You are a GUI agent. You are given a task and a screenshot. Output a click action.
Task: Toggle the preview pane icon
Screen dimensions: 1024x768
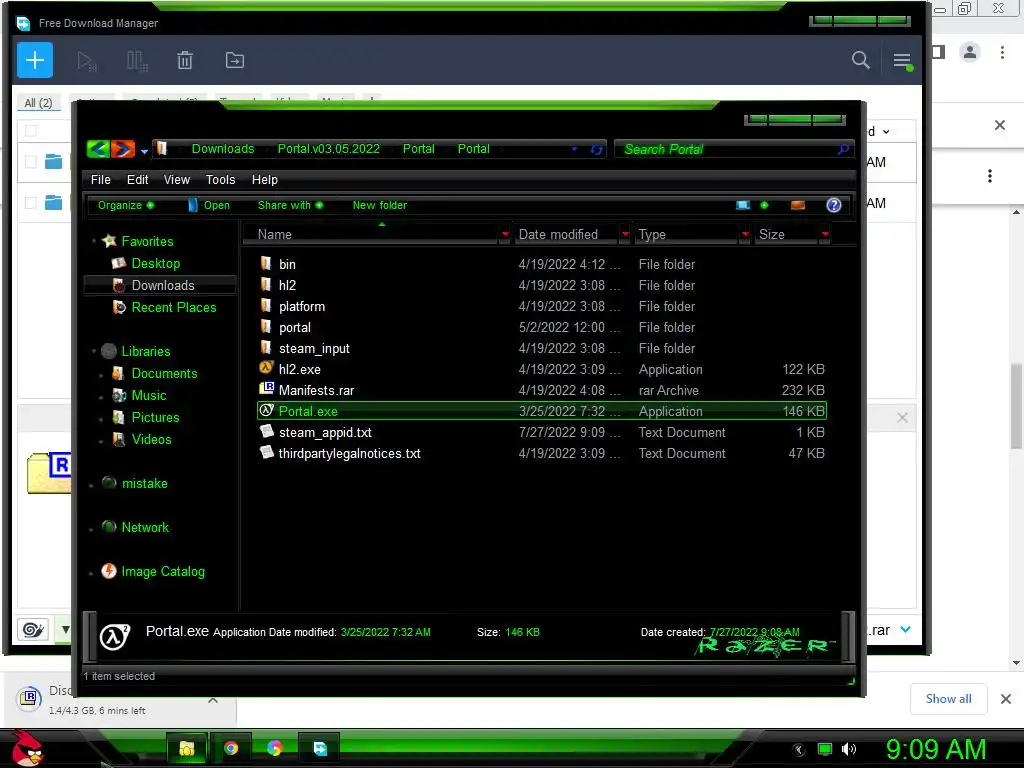[797, 205]
